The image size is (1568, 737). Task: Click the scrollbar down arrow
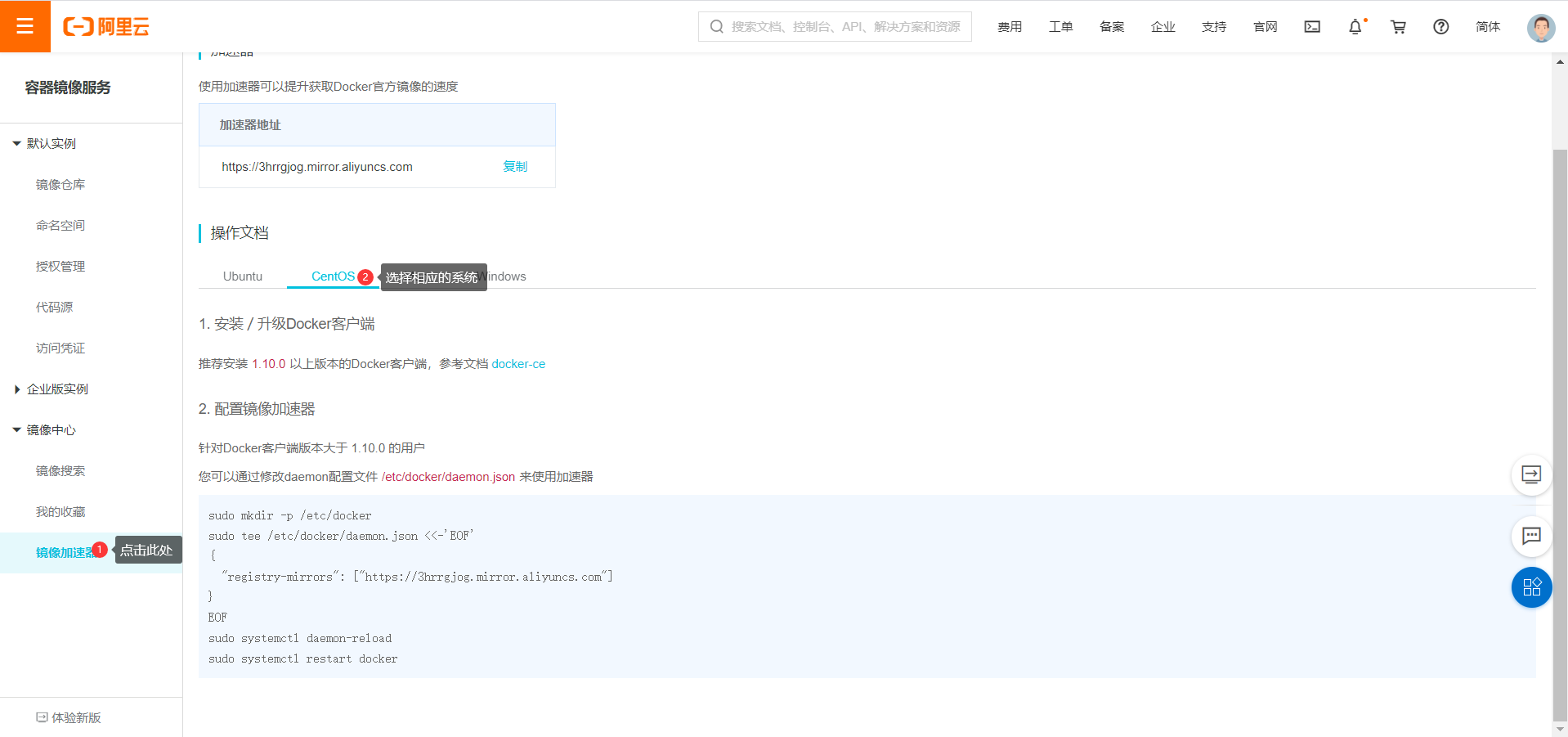1560,729
